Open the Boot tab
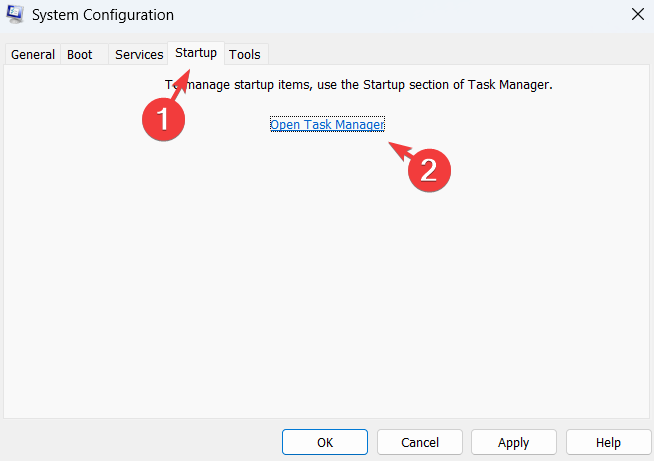This screenshot has width=654, height=461. point(80,54)
